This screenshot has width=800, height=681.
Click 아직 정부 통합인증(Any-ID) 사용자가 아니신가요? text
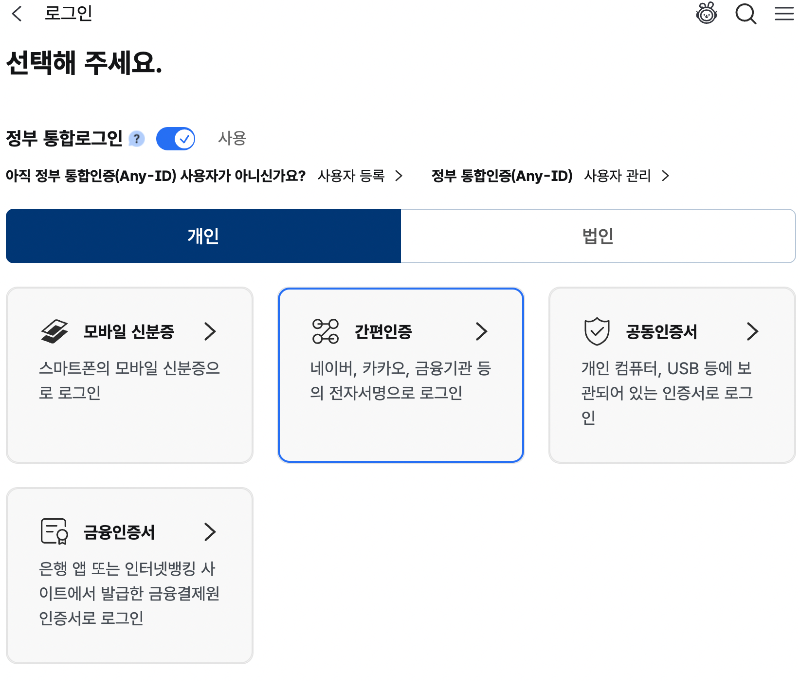156,176
